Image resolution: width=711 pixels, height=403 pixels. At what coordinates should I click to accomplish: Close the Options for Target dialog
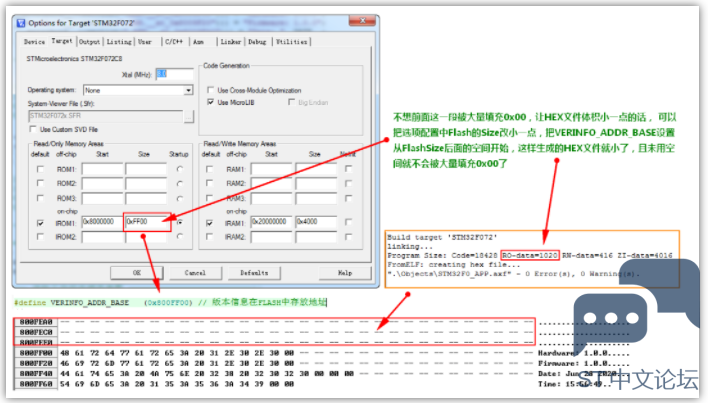pos(362,21)
